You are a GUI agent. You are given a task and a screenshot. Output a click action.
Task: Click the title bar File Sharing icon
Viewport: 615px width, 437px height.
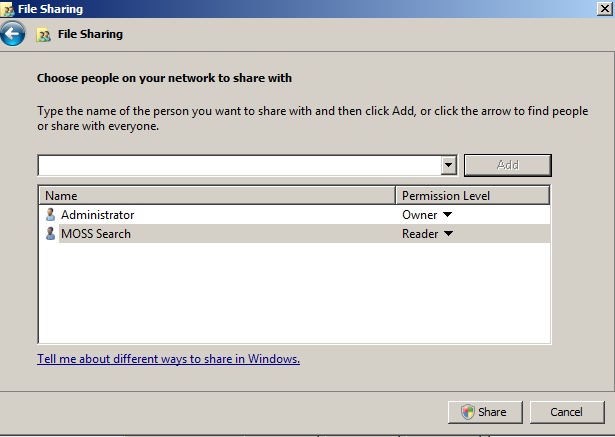click(8, 9)
